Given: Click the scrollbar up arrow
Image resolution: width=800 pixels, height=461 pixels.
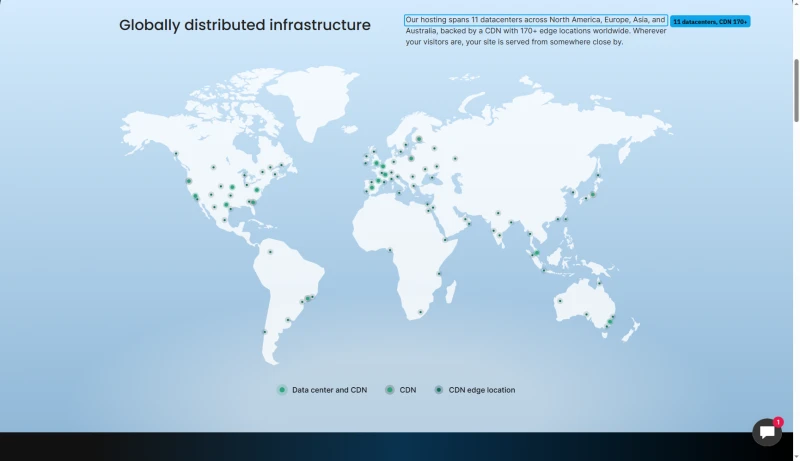Looking at the screenshot, I should point(796,3).
